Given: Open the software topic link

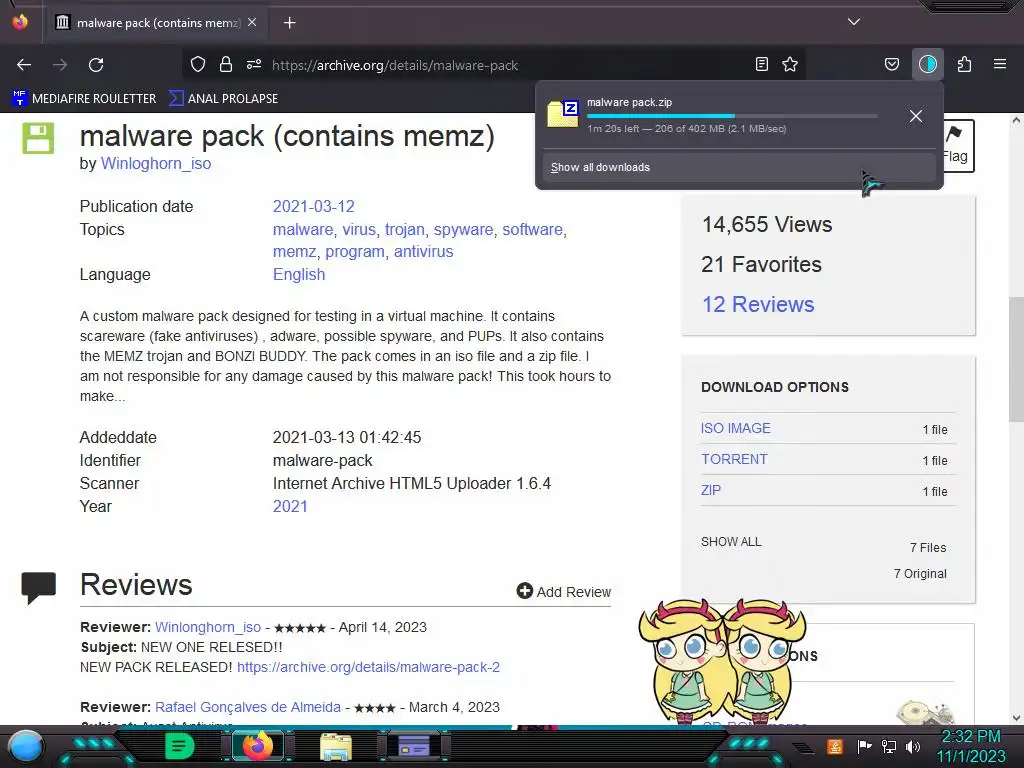Looking at the screenshot, I should click(532, 229).
